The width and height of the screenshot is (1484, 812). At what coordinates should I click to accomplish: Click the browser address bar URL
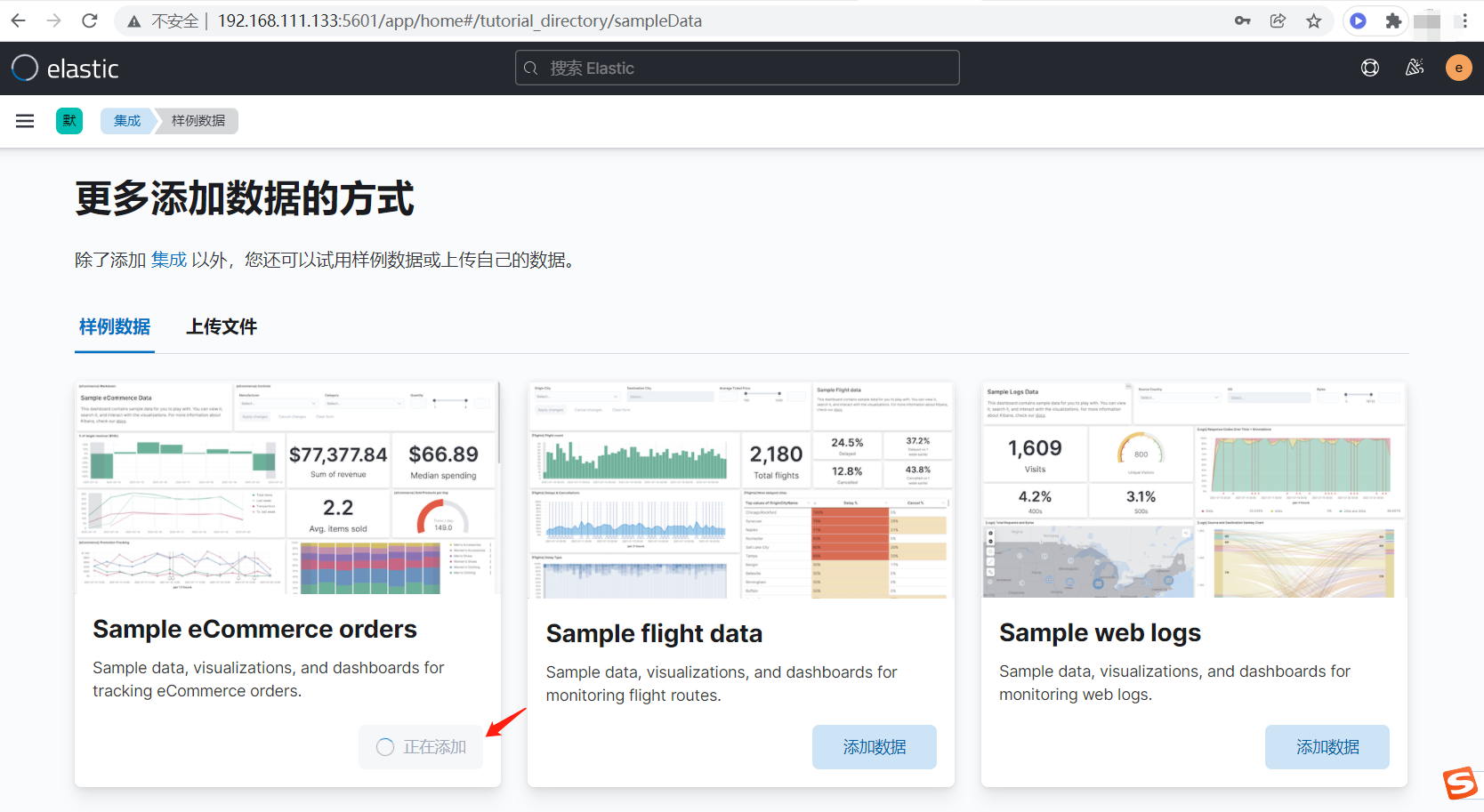tap(459, 20)
